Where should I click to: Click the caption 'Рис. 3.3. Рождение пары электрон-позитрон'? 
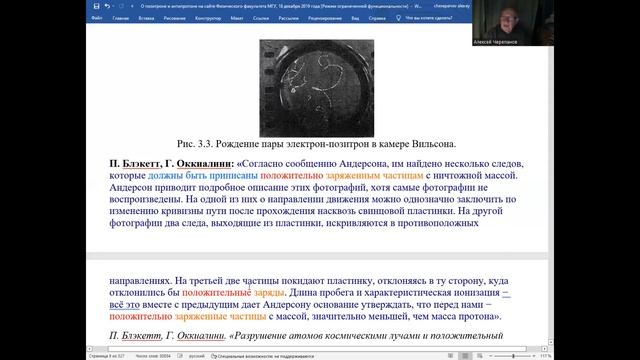tap(317, 144)
